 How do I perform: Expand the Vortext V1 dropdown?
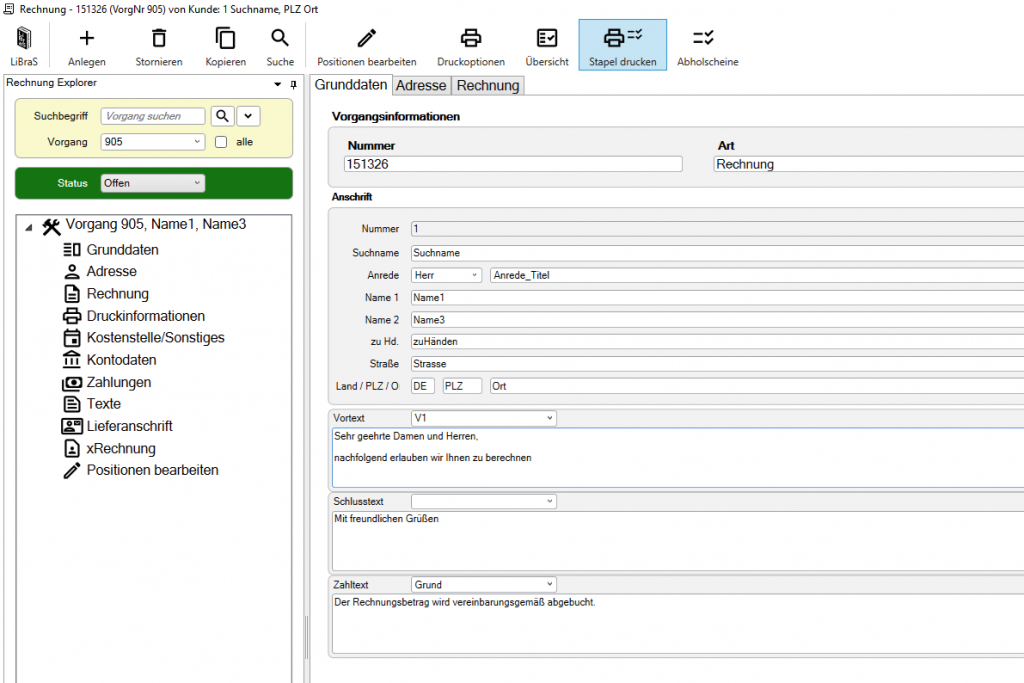pyautogui.click(x=549, y=418)
